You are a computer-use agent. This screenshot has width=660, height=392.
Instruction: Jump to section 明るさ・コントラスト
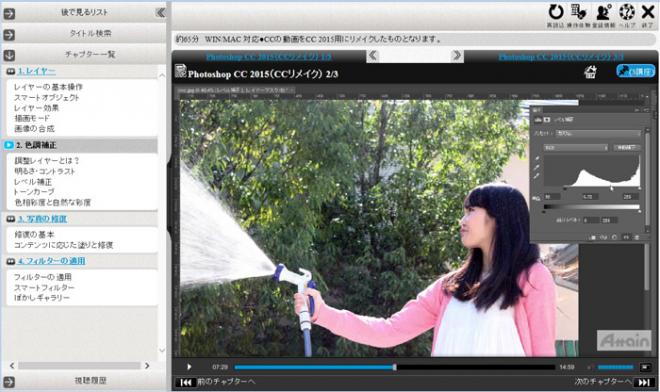point(44,171)
